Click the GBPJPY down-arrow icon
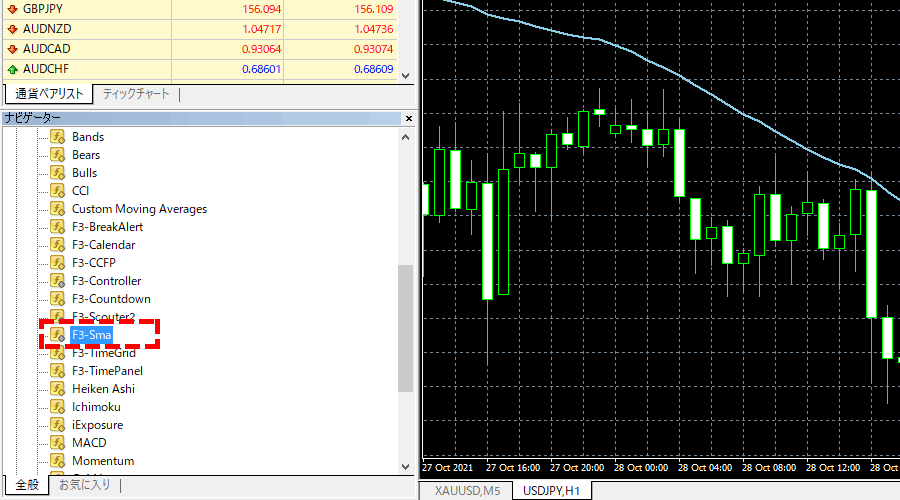The height and width of the screenshot is (500, 900). [11, 8]
